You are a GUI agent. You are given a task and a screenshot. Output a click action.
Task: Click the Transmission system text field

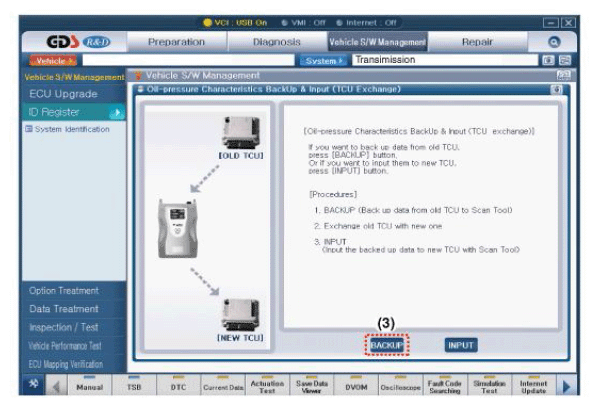445,60
